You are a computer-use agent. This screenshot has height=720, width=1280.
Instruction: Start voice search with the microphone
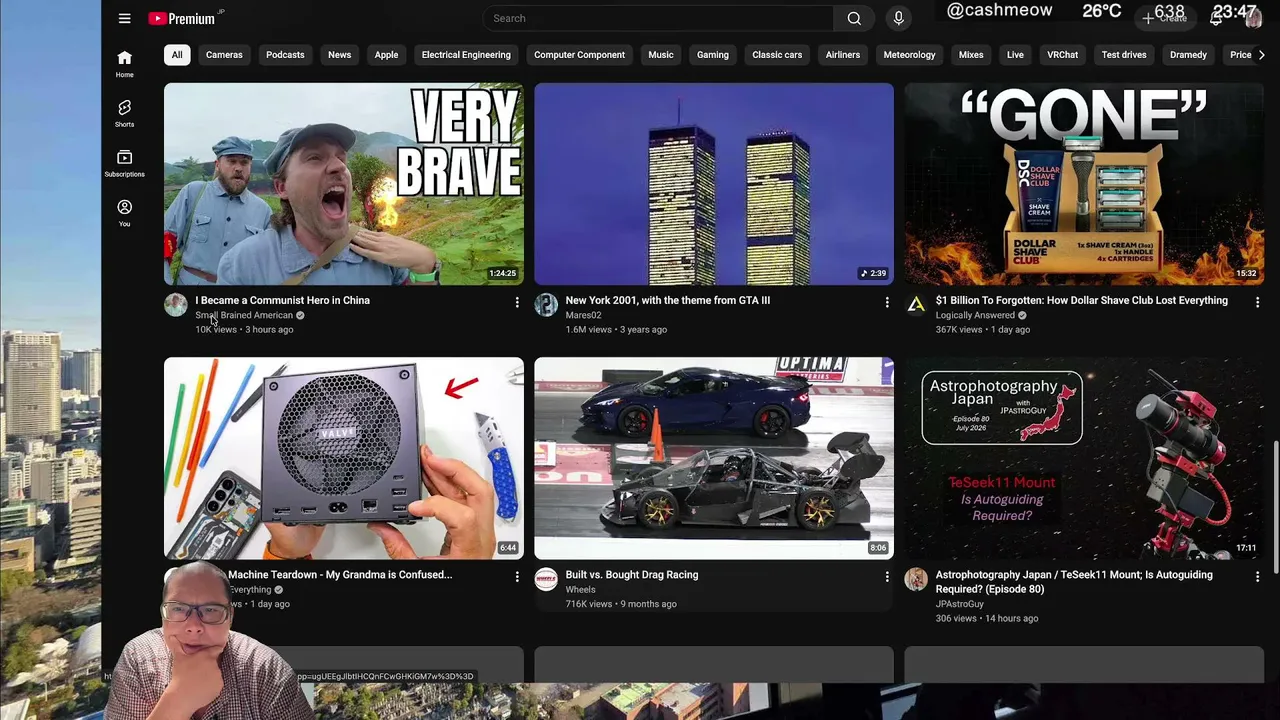tap(898, 18)
